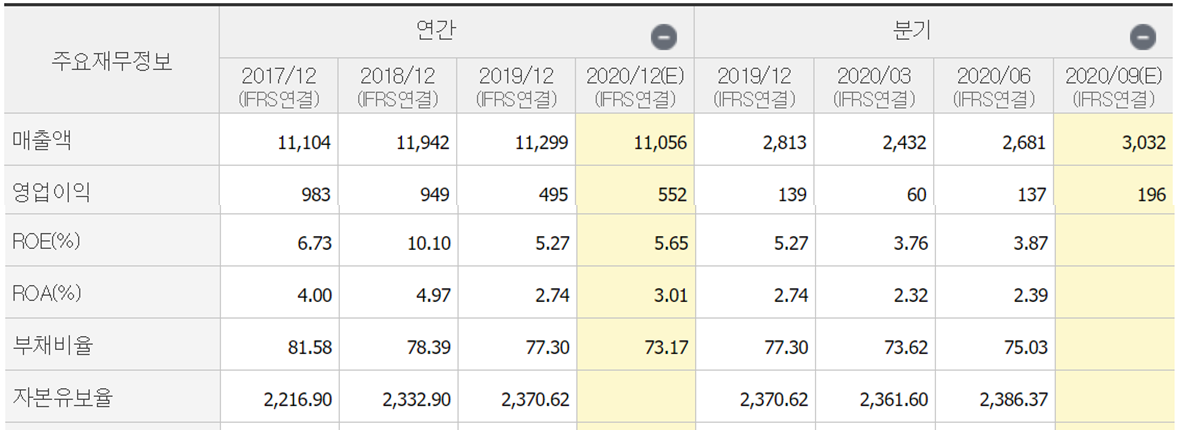
Task: Click the 2019/12 header under 분기
Action: tap(756, 85)
